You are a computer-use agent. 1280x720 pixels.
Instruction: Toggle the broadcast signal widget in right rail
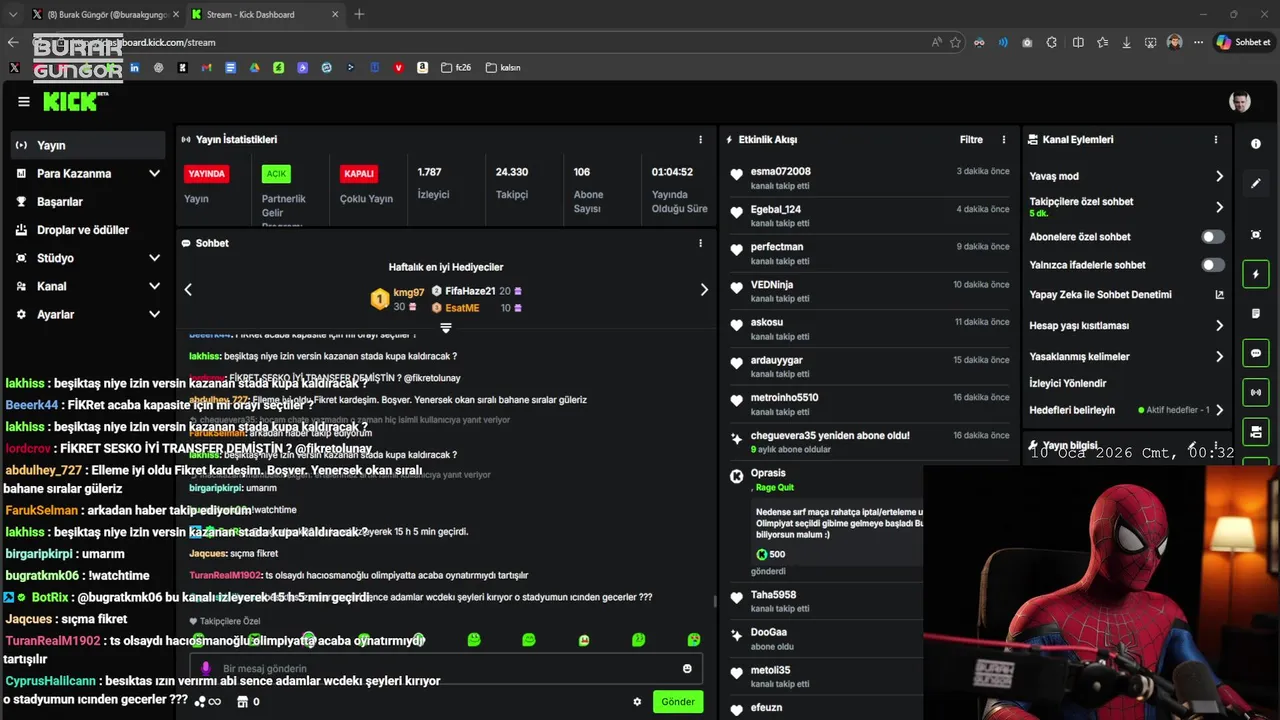tap(1256, 392)
